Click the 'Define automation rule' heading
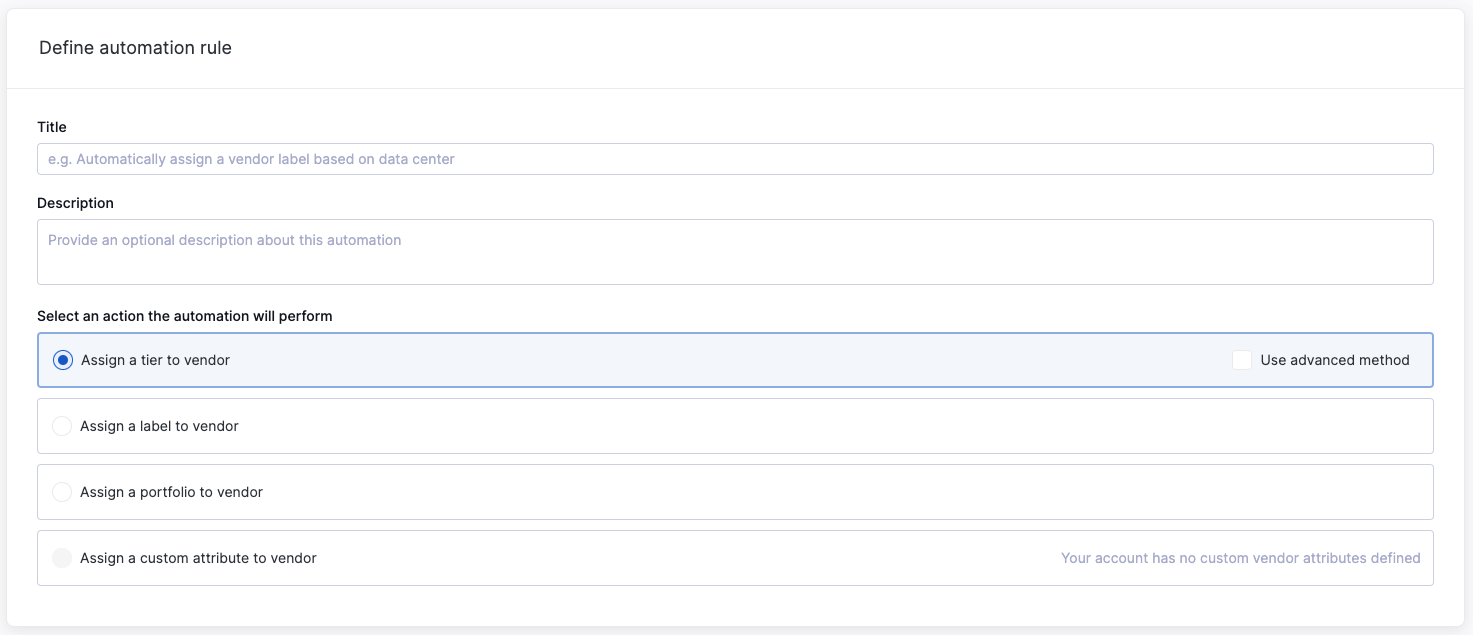 tap(135, 47)
